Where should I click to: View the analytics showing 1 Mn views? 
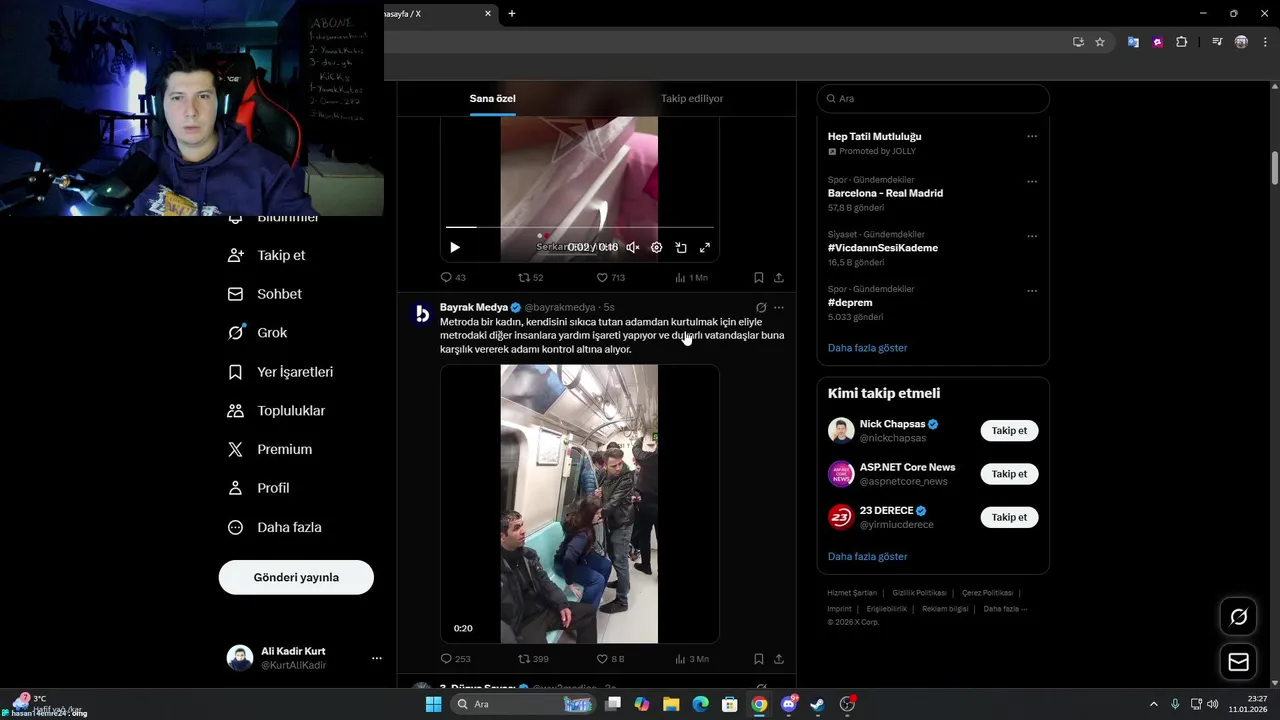pyautogui.click(x=691, y=277)
